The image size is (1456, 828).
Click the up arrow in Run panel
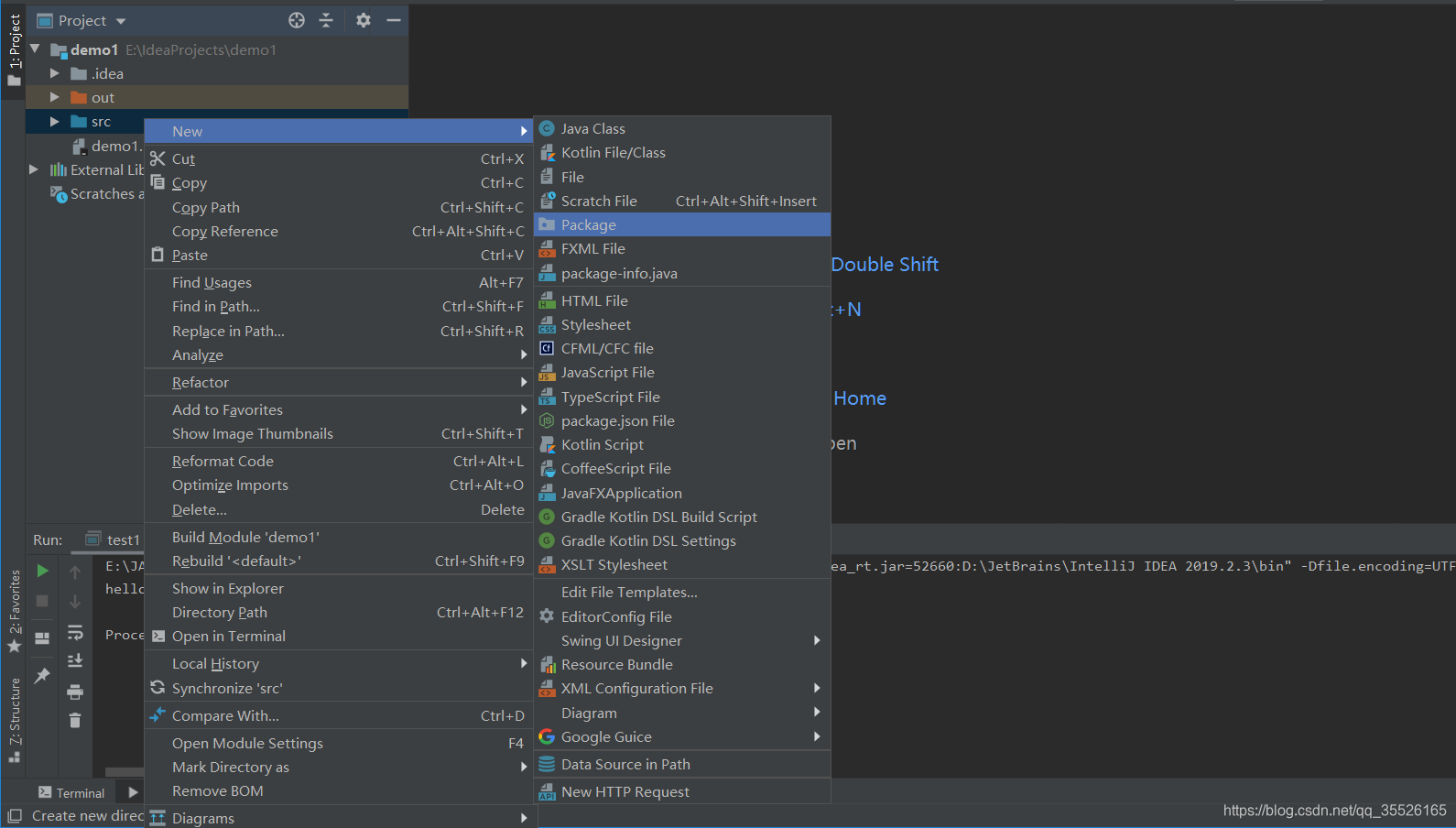(x=75, y=572)
